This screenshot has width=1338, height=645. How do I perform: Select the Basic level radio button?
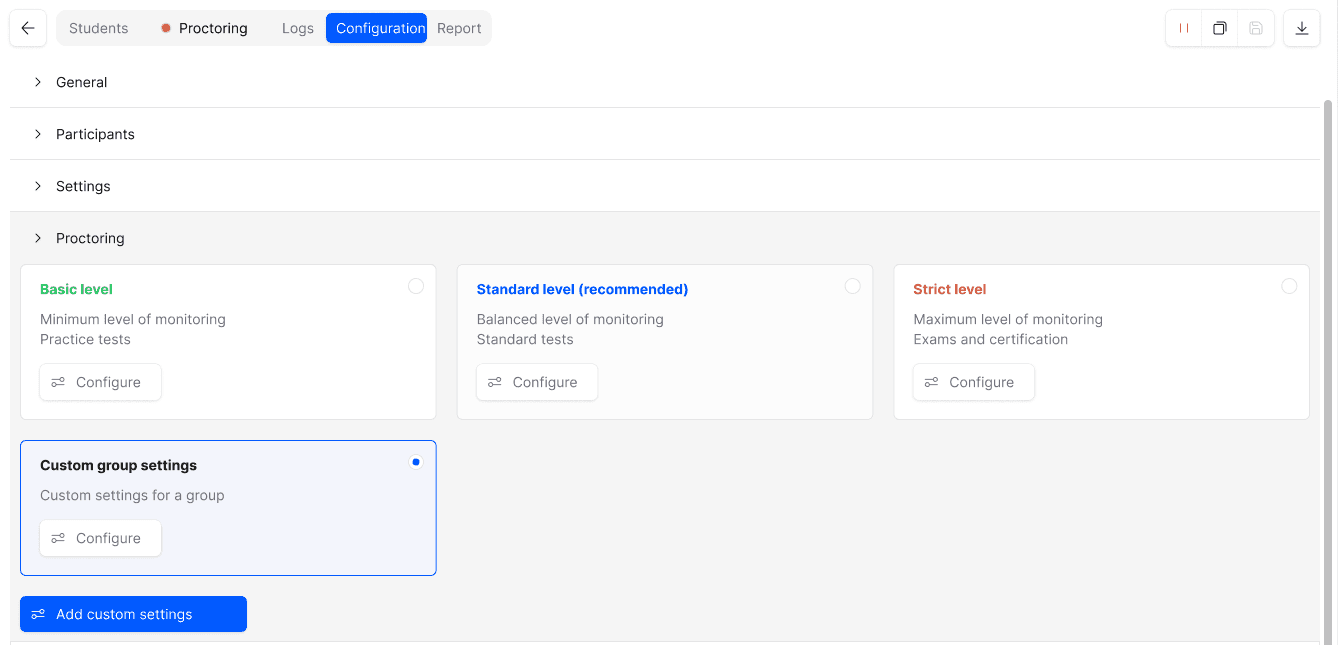(416, 286)
